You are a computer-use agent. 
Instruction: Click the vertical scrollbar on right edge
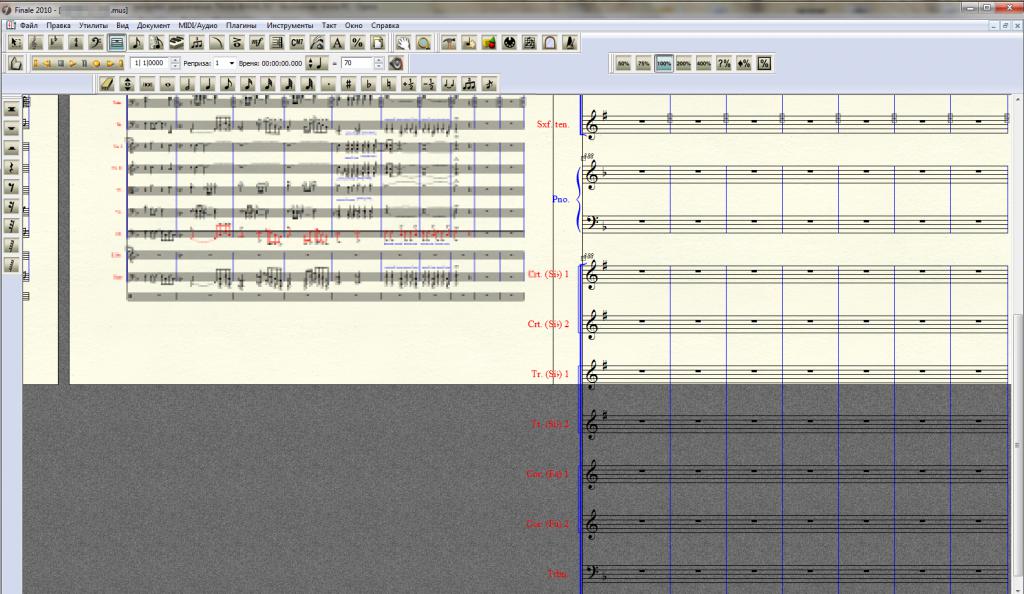(x=1018, y=350)
